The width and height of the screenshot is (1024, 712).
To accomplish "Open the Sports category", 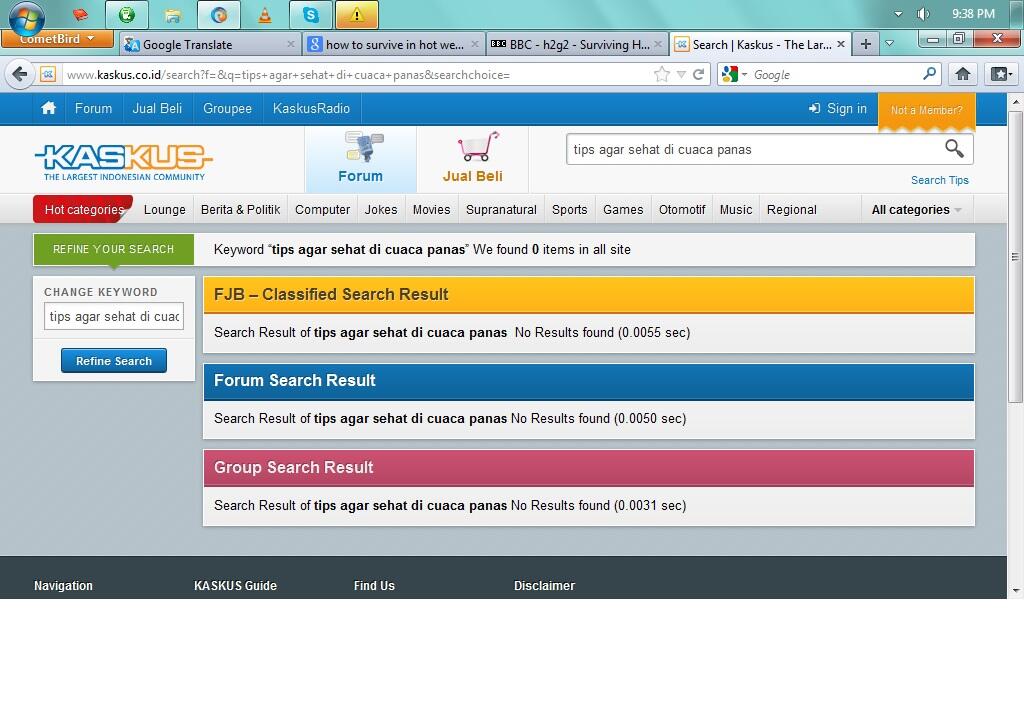I will [569, 210].
